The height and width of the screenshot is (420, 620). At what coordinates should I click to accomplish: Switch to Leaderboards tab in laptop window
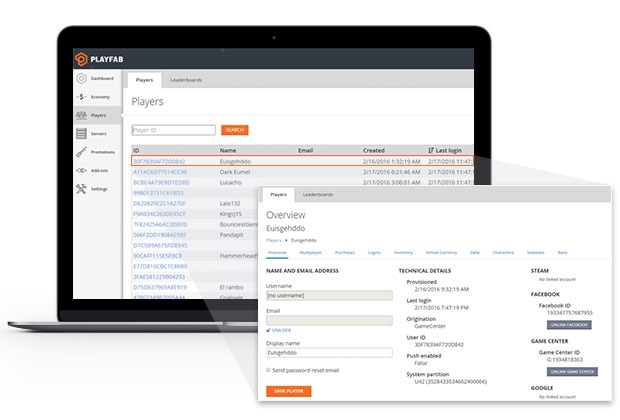(186, 80)
